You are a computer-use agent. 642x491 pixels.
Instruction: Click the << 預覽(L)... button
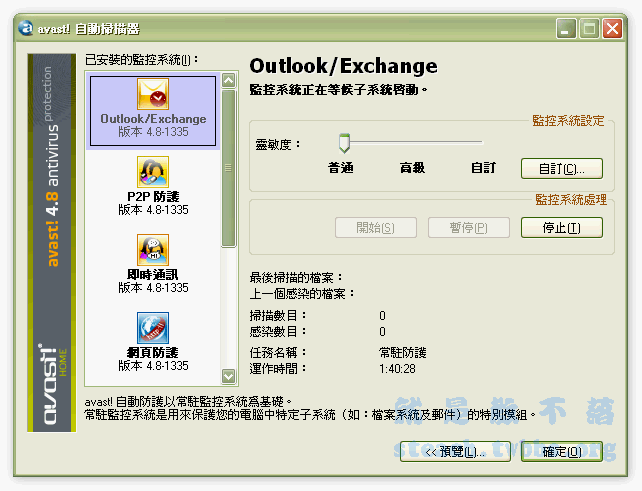coord(455,452)
